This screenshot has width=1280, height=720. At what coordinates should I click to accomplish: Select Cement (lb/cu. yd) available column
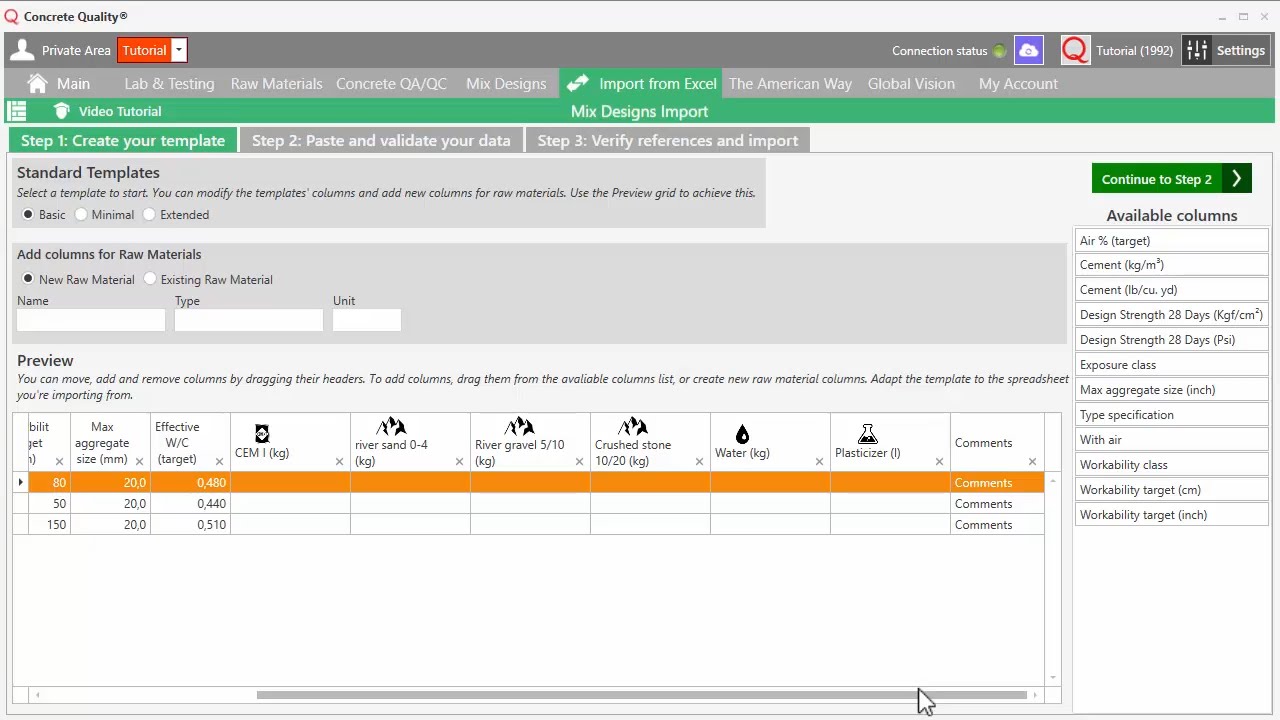1171,290
